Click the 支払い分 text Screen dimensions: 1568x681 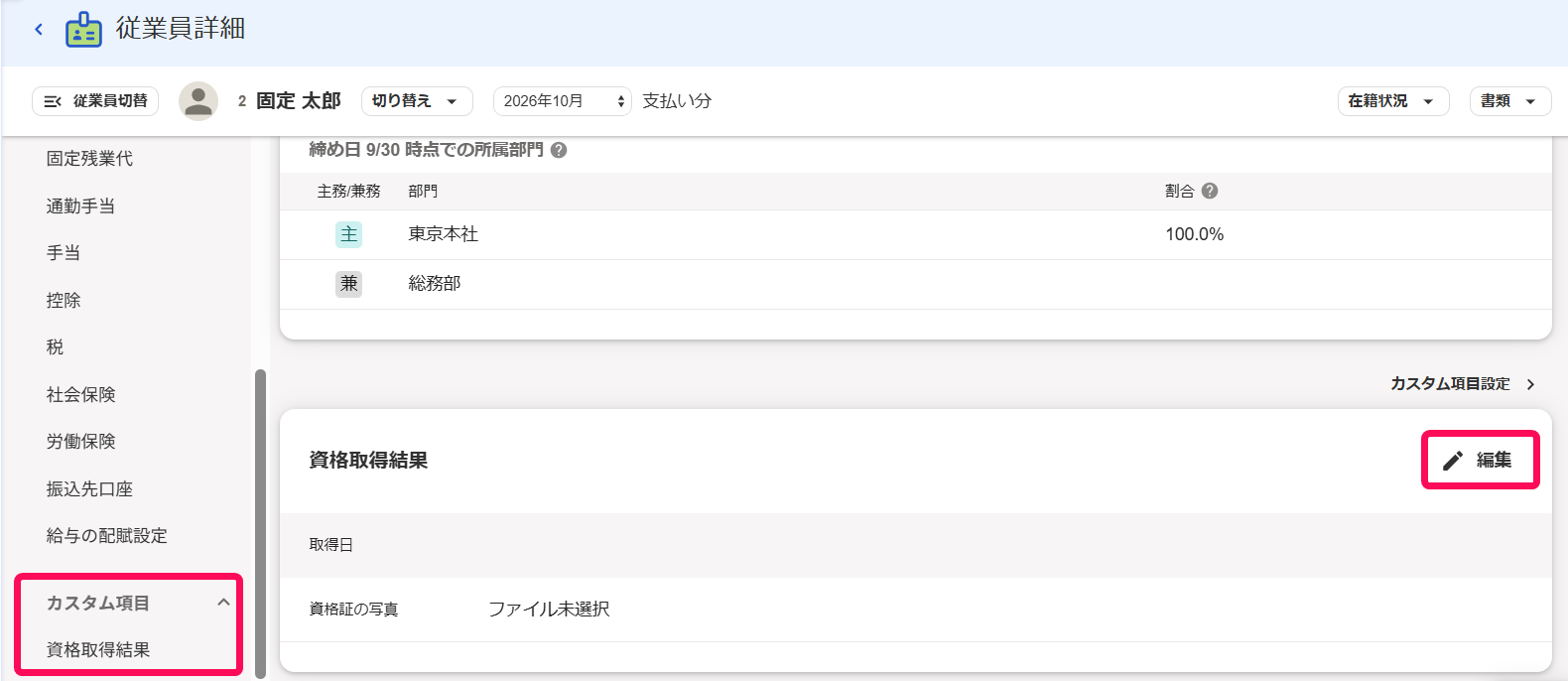point(677,101)
